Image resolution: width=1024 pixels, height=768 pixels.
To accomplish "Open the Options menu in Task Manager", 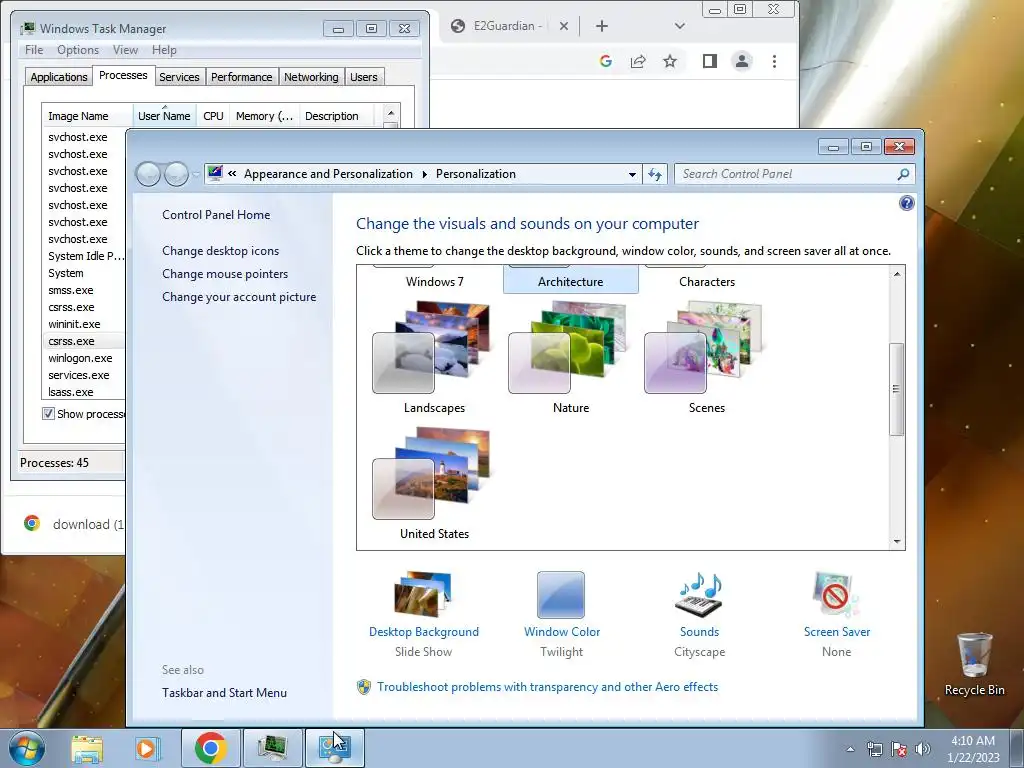I will pyautogui.click(x=78, y=50).
